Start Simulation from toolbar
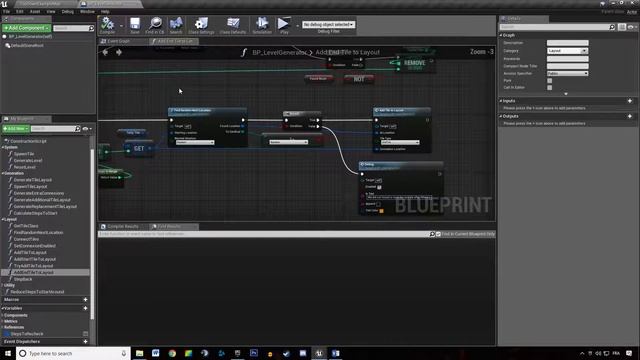This screenshot has height=360, width=640. tap(262, 25)
